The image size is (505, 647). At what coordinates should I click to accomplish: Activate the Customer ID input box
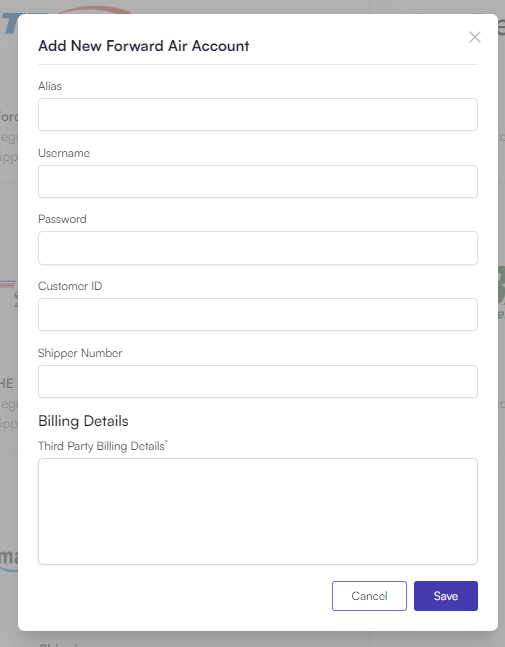pyautogui.click(x=258, y=314)
